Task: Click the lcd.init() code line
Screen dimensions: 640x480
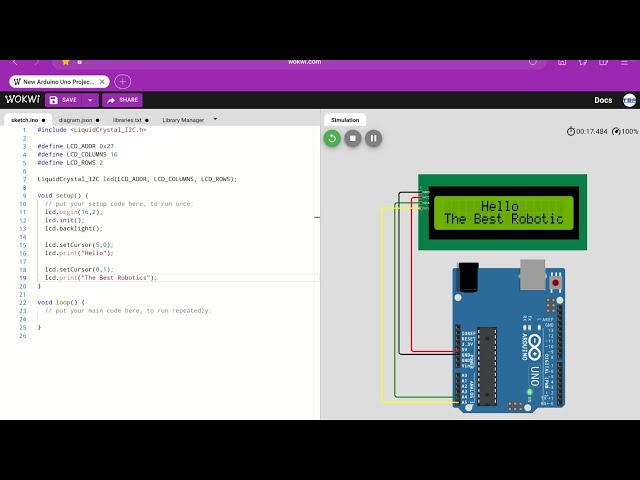Action: click(64, 220)
